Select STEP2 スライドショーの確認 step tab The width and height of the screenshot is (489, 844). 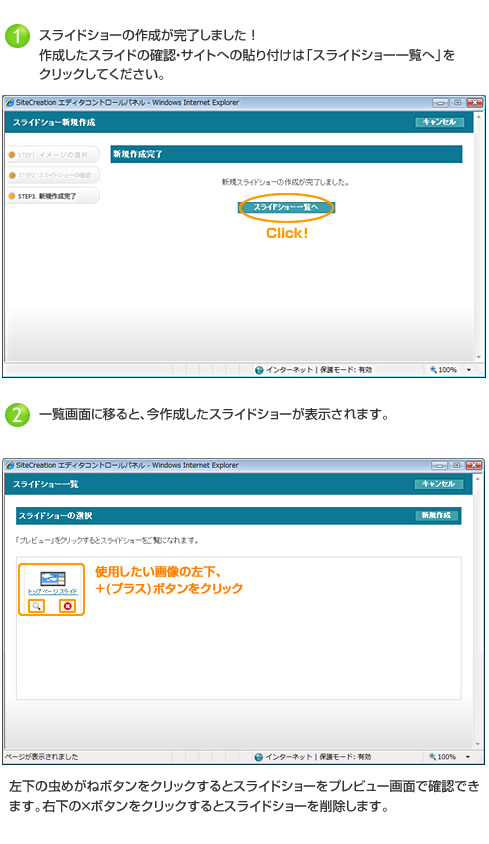(52, 175)
